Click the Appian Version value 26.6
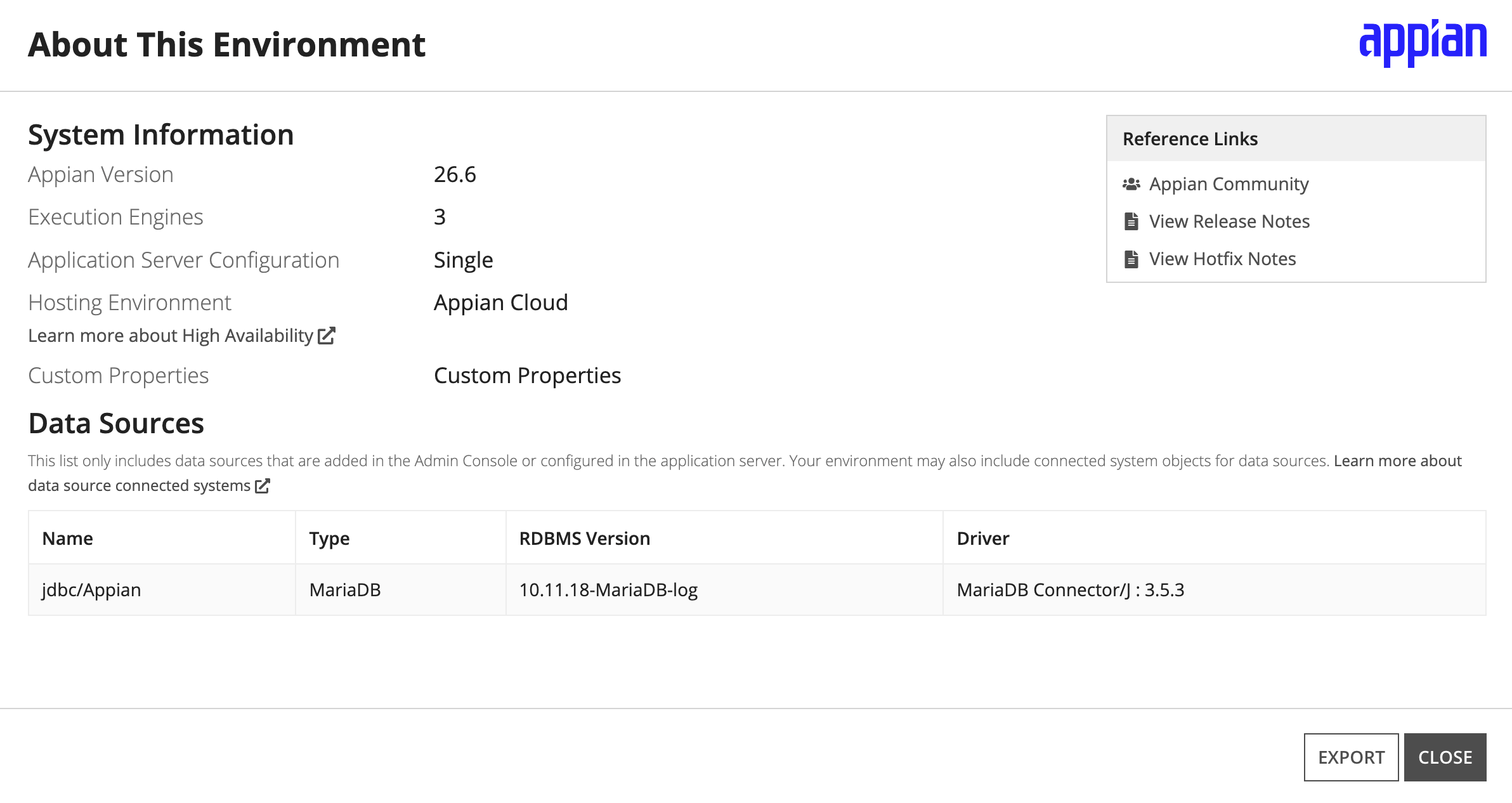The width and height of the screenshot is (1512, 803). 455,174
